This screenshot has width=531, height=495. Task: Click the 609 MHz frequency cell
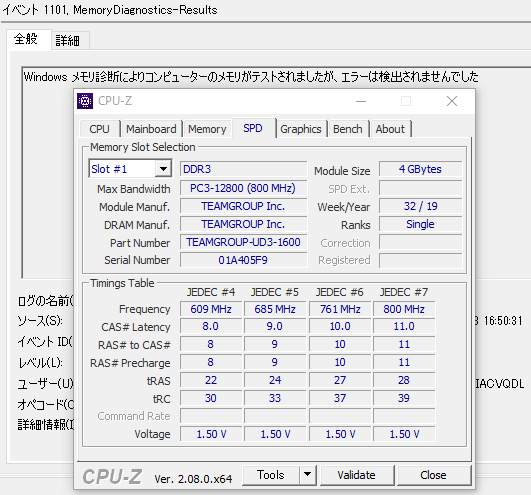point(211,309)
